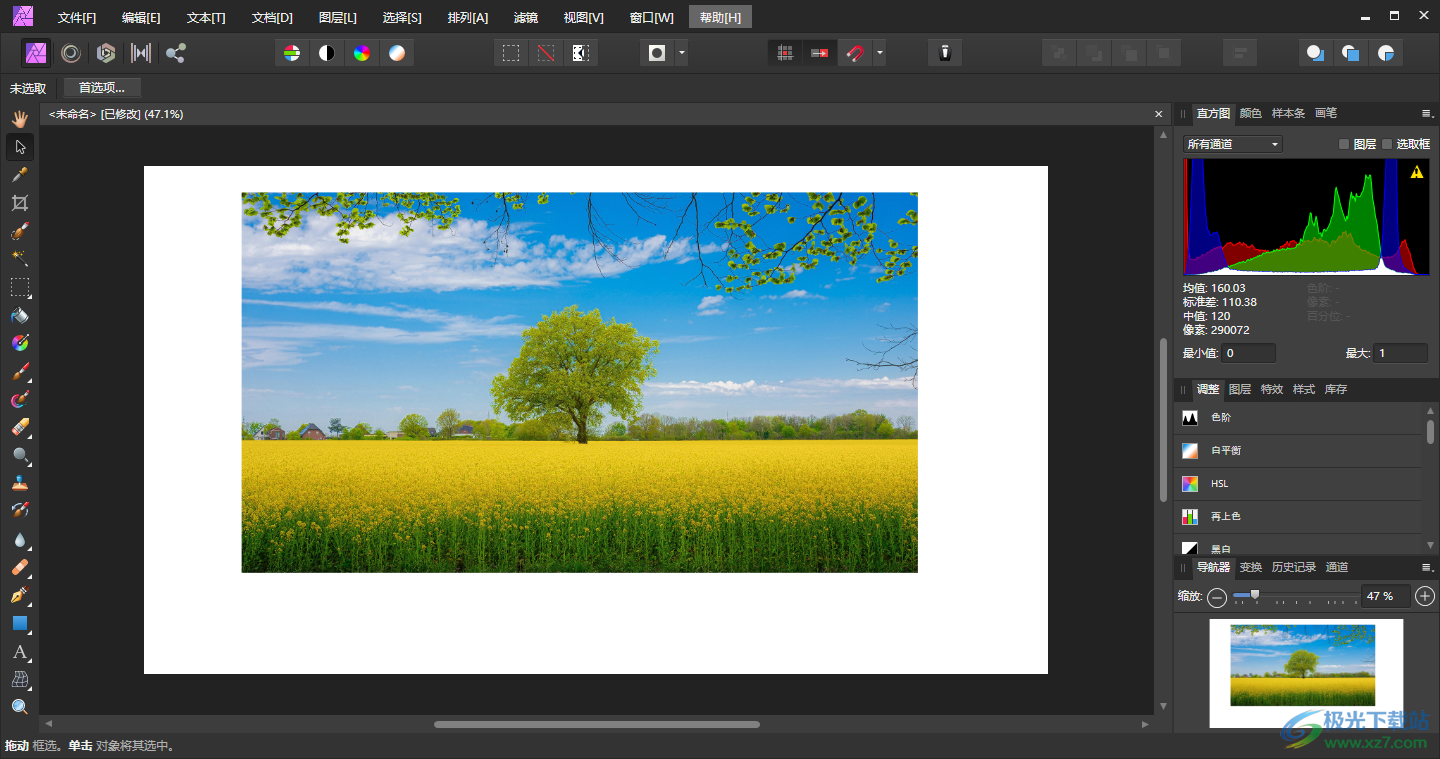This screenshot has width=1440, height=759.
Task: Pick the Healing Brush bandage tool
Action: tap(19, 568)
